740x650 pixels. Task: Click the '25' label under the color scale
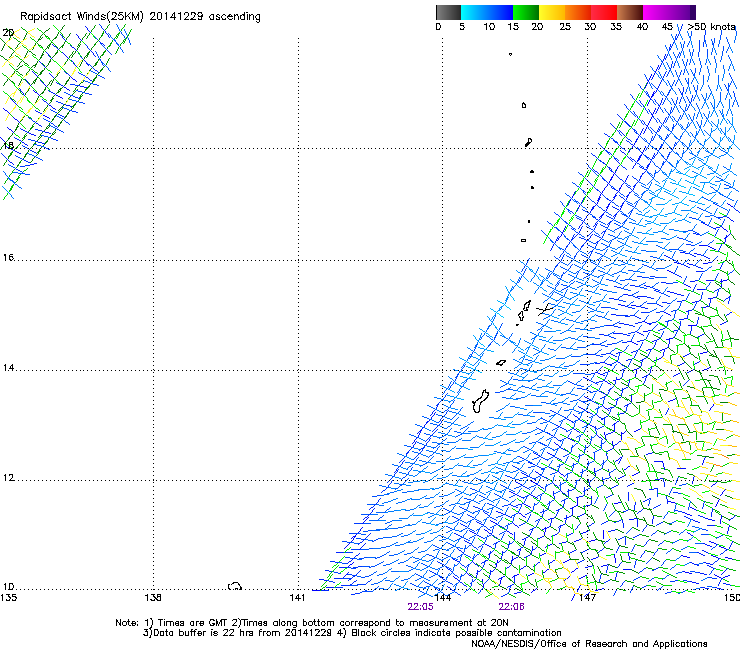(x=565, y=27)
